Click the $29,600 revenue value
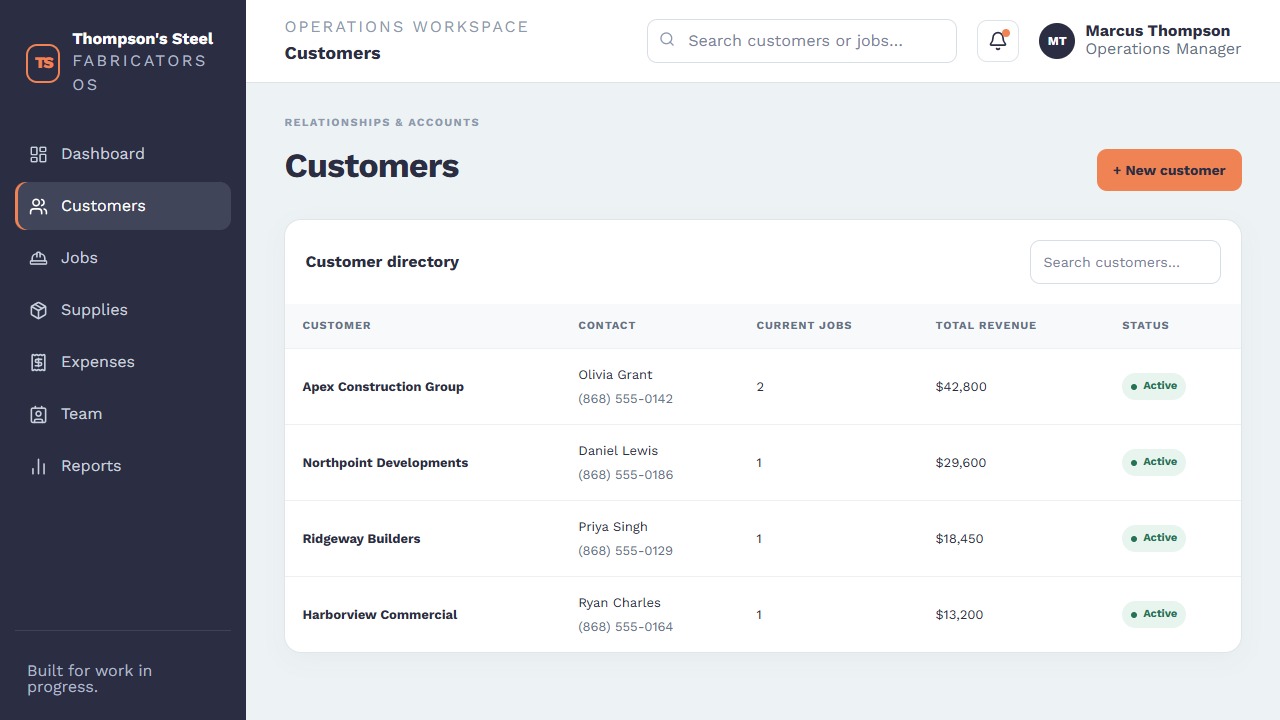The height and width of the screenshot is (720, 1280). [x=961, y=463]
